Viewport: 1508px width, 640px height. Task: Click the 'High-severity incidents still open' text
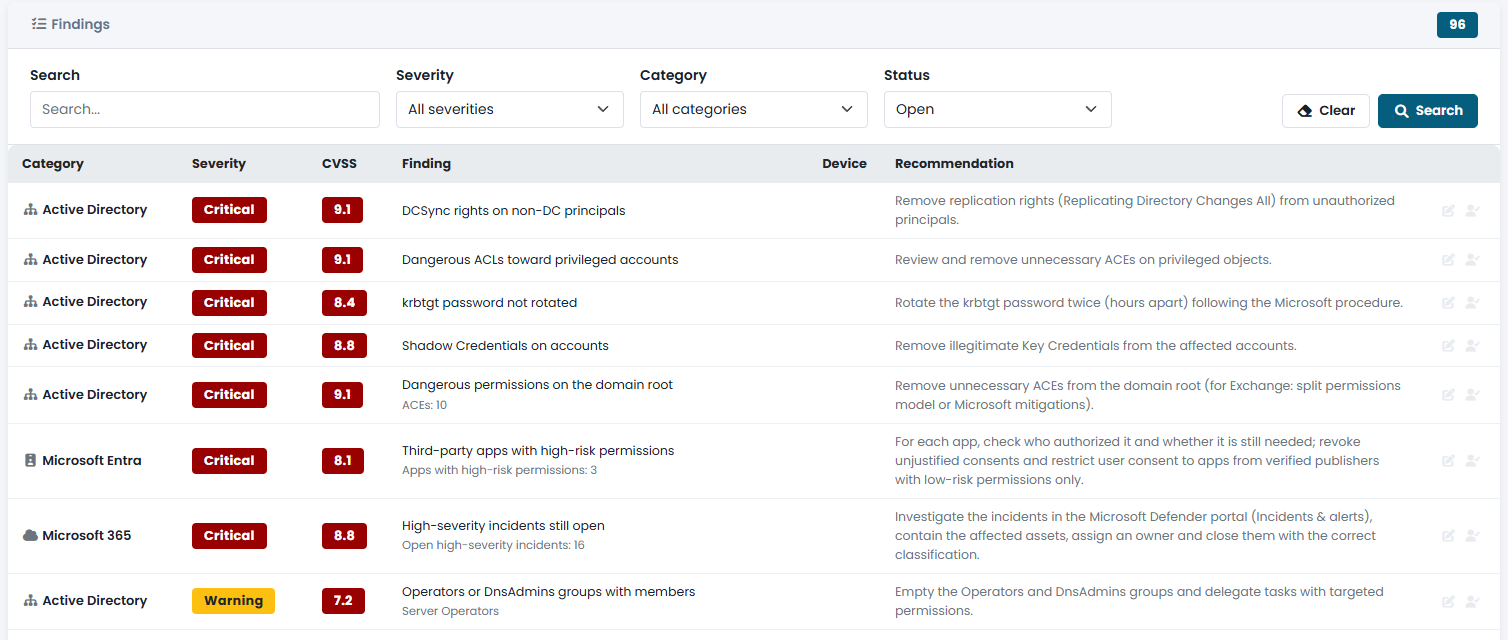503,526
